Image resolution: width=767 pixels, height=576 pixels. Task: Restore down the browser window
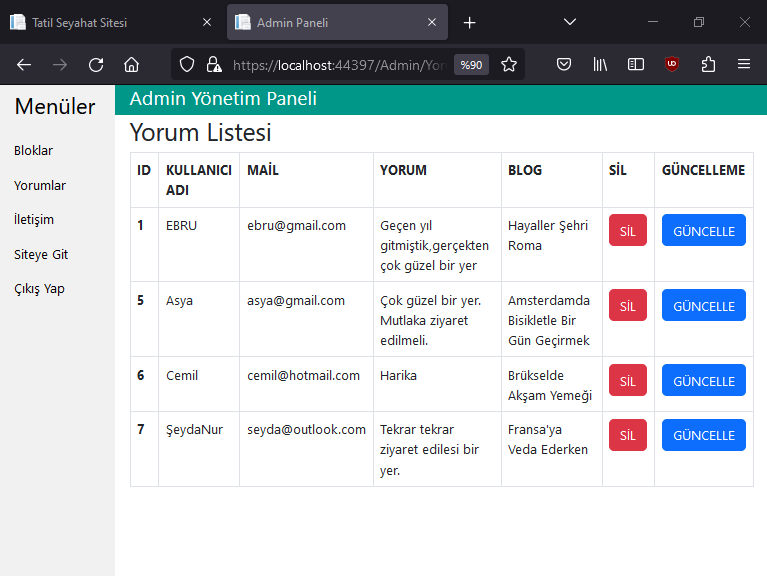[x=699, y=22]
